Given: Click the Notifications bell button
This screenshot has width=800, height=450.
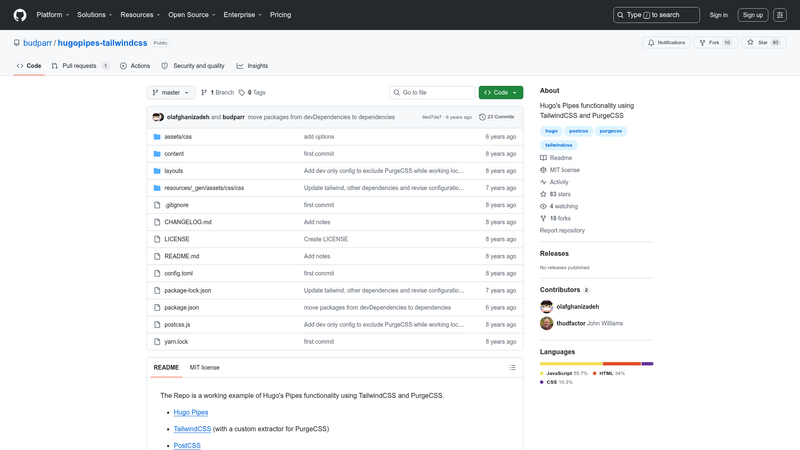Looking at the screenshot, I should point(666,42).
